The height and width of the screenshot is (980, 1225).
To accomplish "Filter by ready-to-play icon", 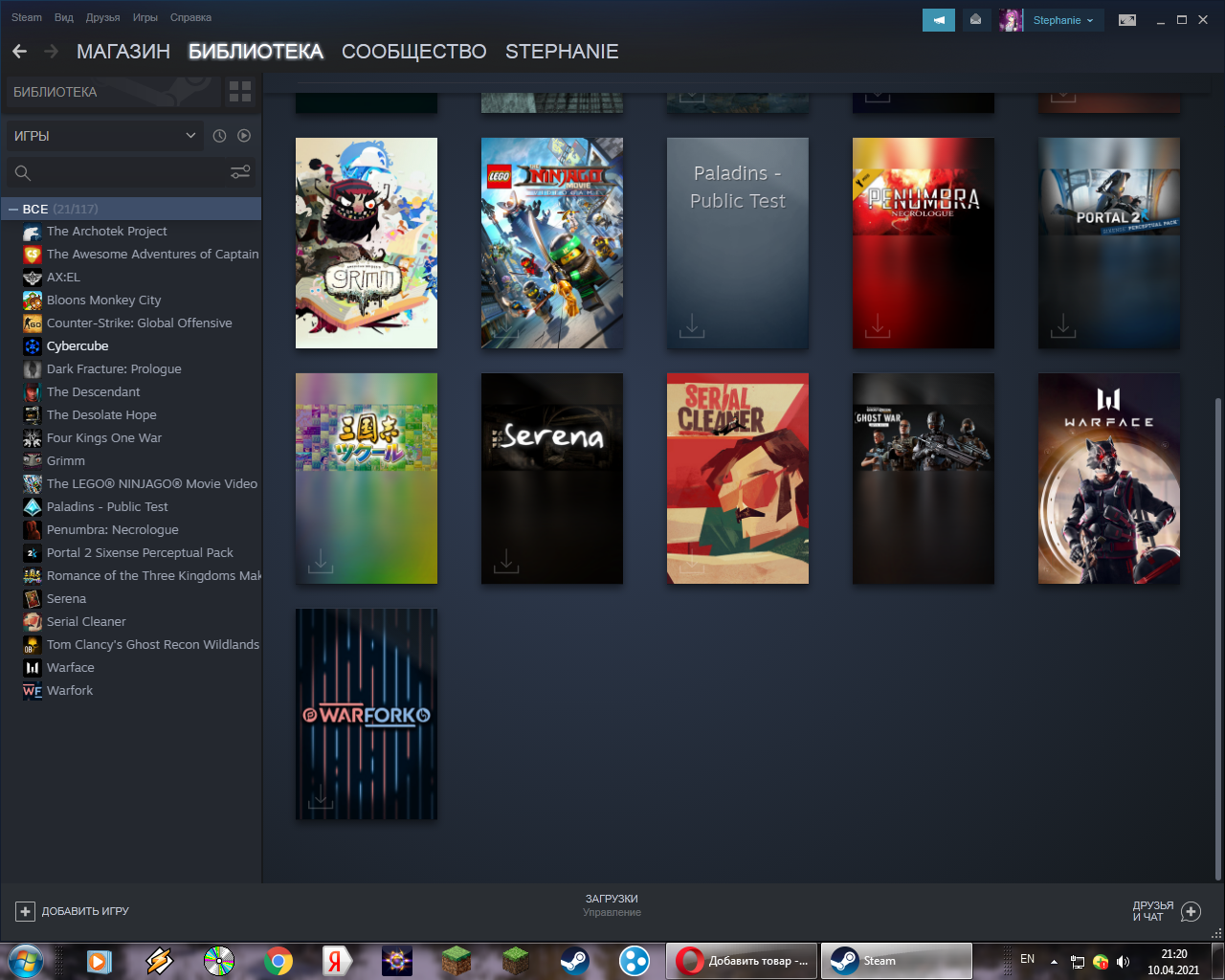I will click(244, 136).
